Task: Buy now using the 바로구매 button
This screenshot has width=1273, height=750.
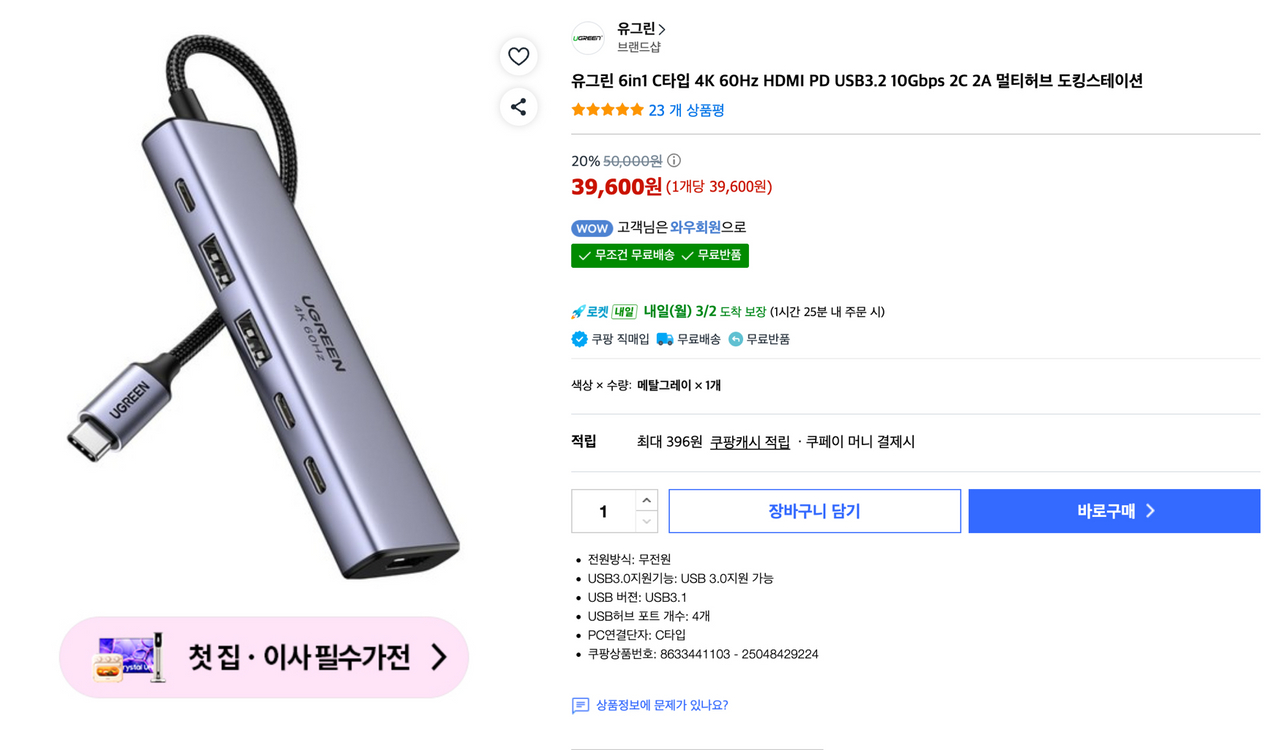Action: tap(1113, 510)
